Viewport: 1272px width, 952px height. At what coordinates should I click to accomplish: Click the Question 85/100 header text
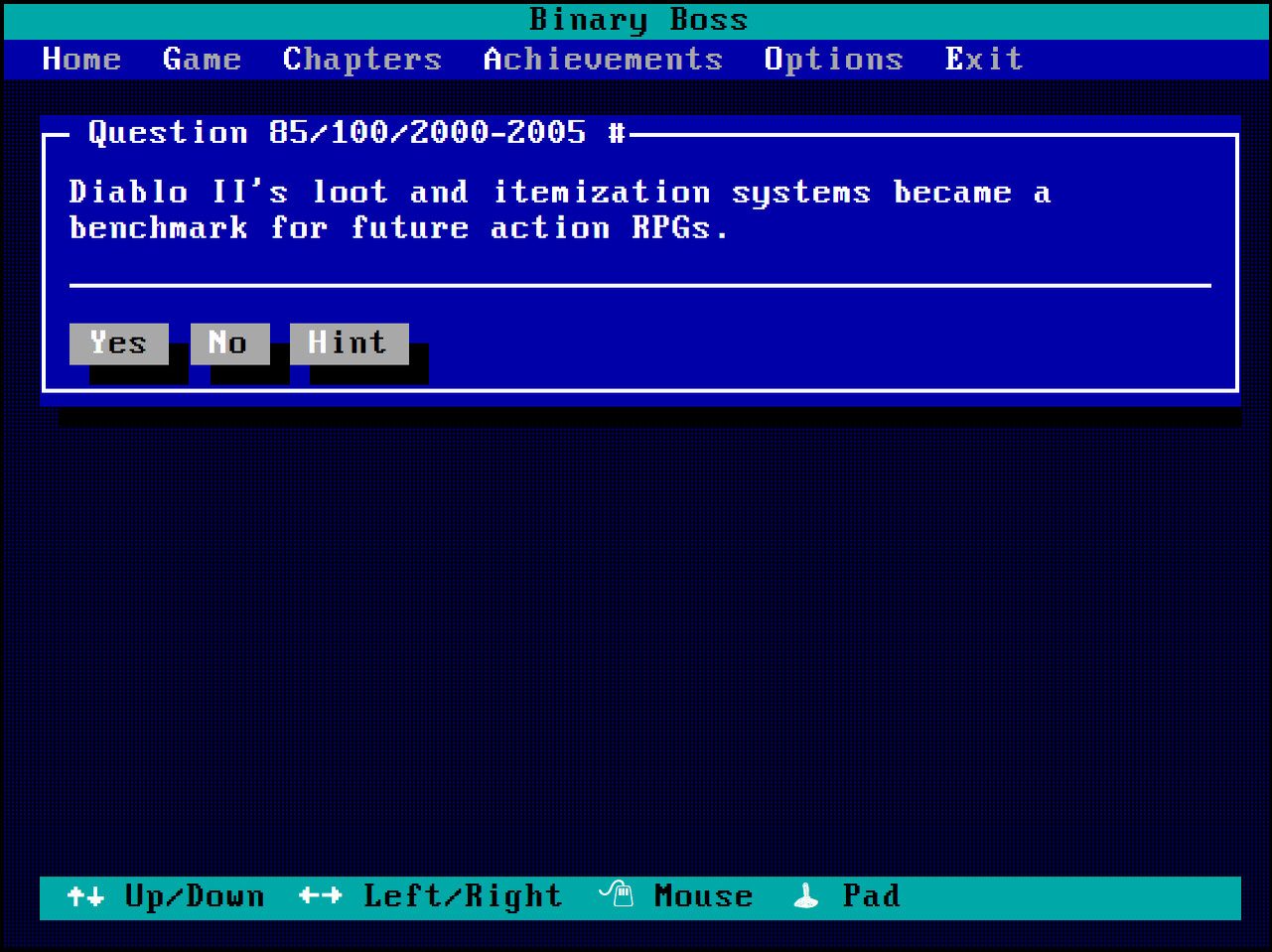coord(356,133)
